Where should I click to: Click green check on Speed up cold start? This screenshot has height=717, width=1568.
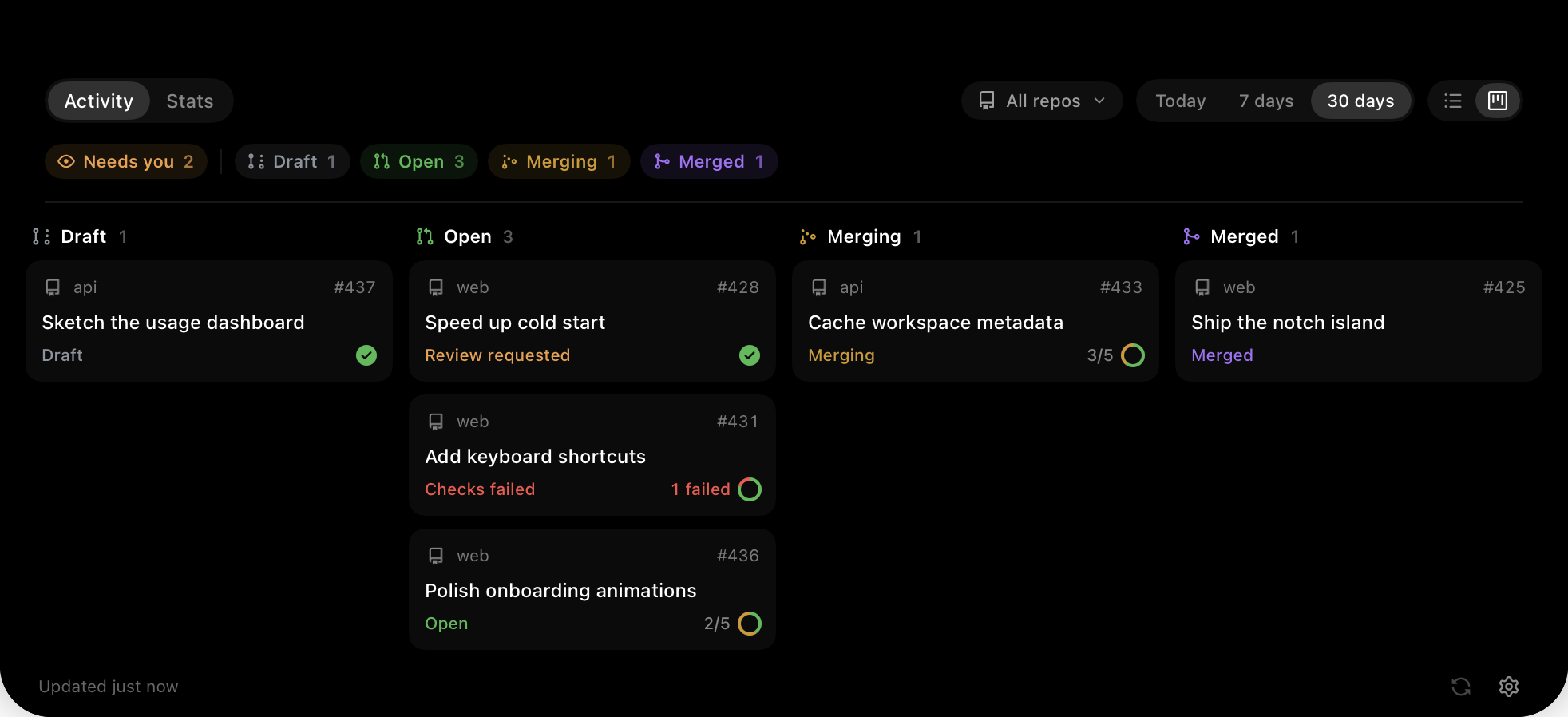coord(750,355)
